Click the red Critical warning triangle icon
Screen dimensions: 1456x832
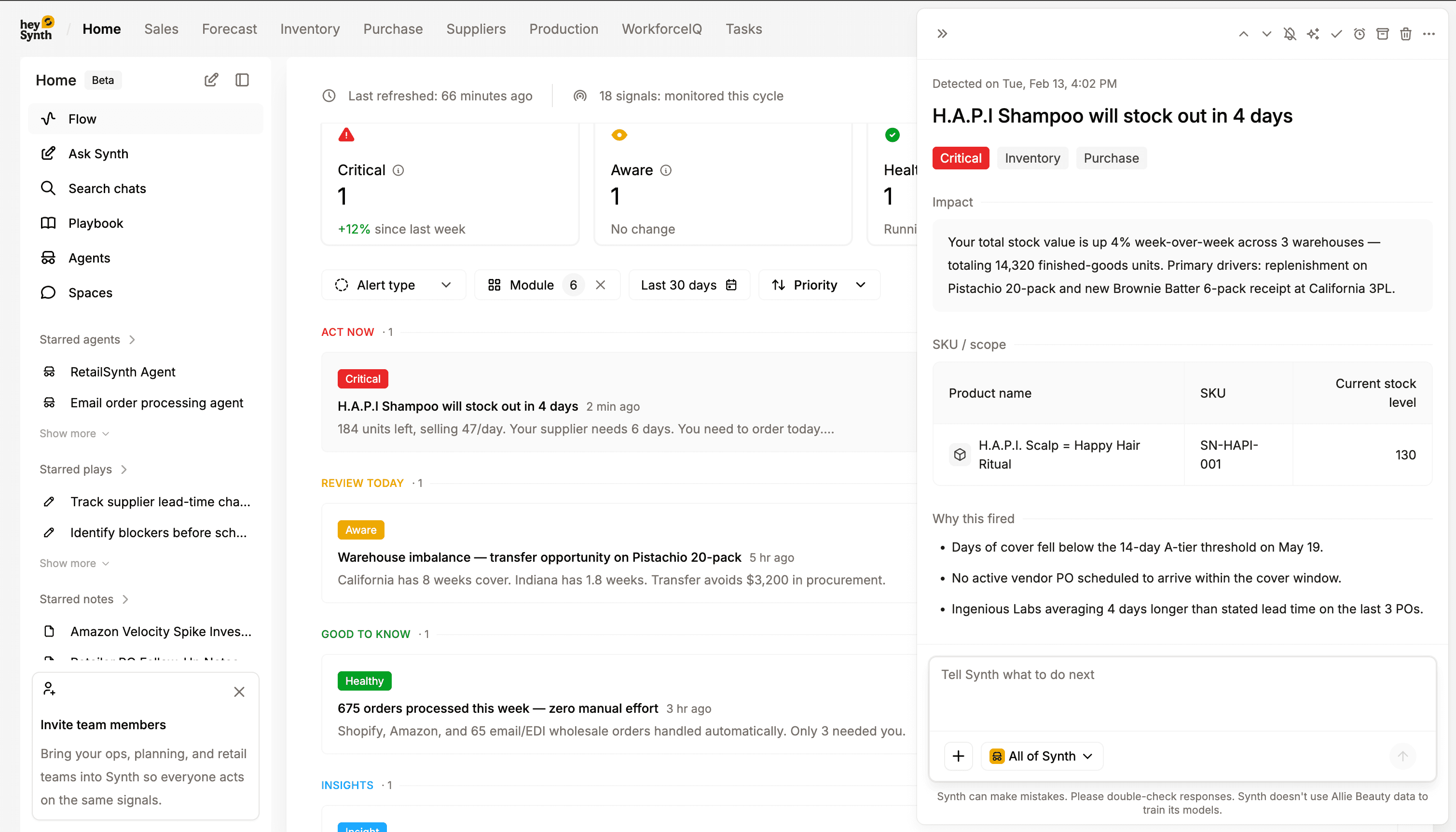[x=346, y=135]
